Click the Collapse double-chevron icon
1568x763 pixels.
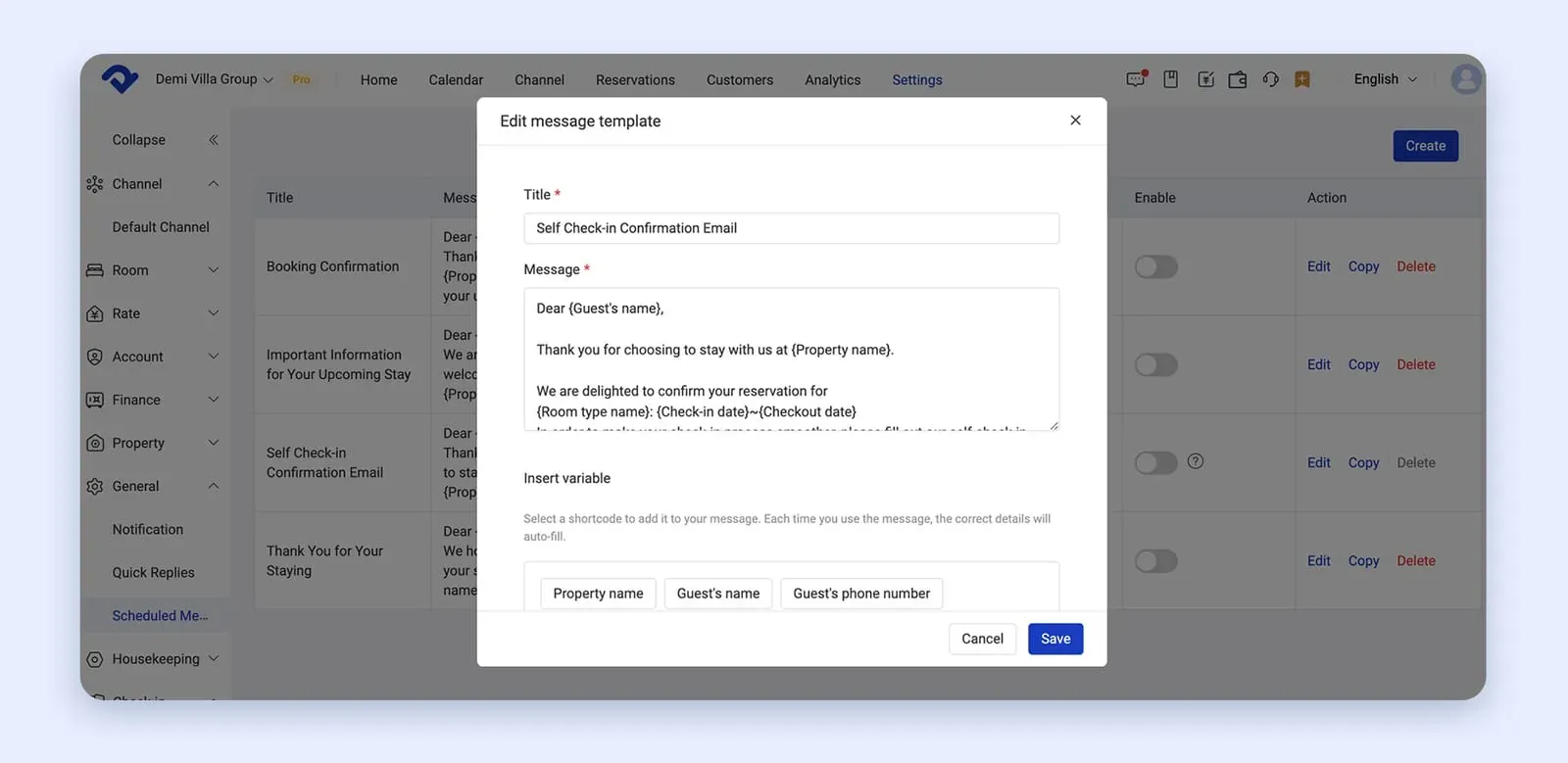point(214,140)
